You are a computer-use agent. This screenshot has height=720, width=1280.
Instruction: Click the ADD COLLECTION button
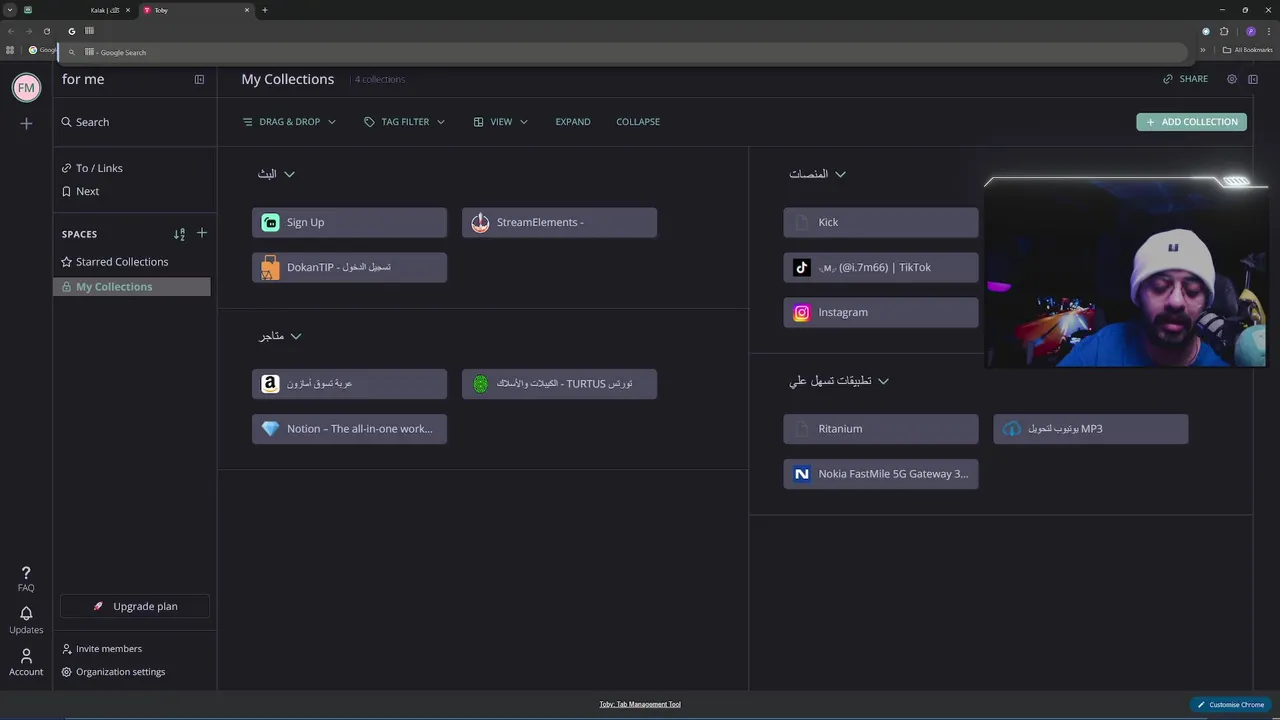[x=1191, y=122]
